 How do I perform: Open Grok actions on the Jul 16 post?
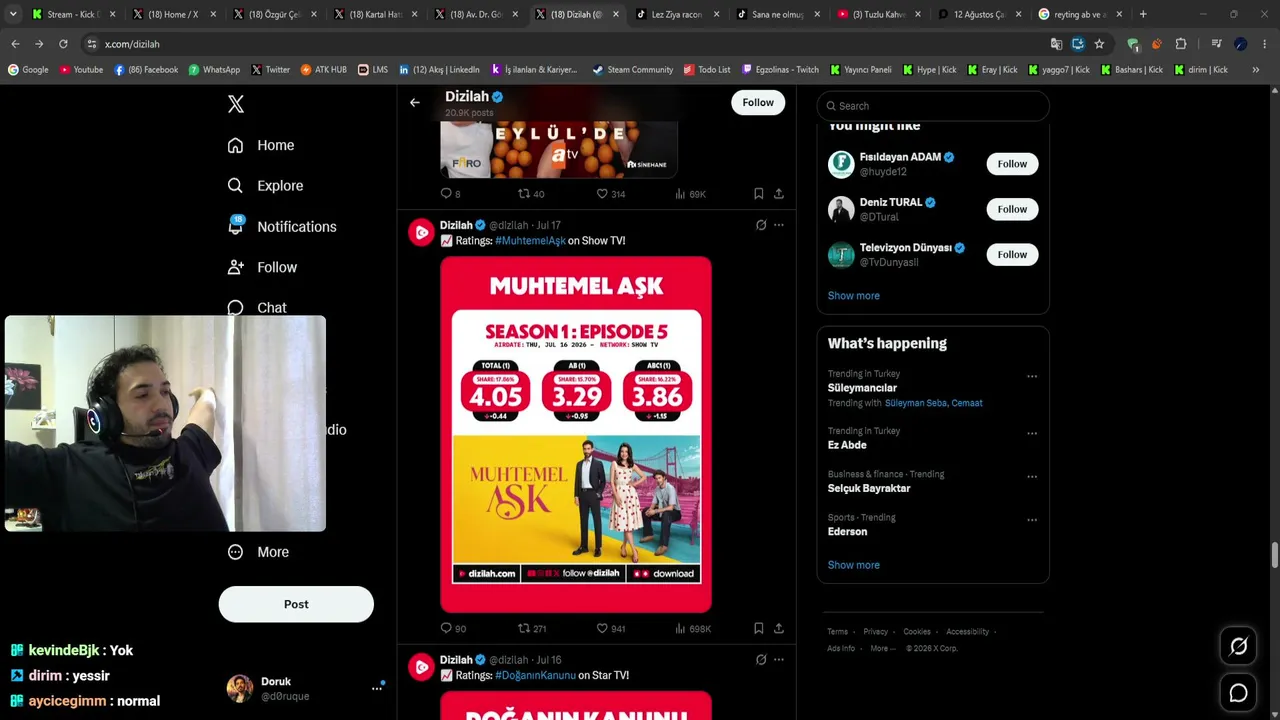click(761, 660)
